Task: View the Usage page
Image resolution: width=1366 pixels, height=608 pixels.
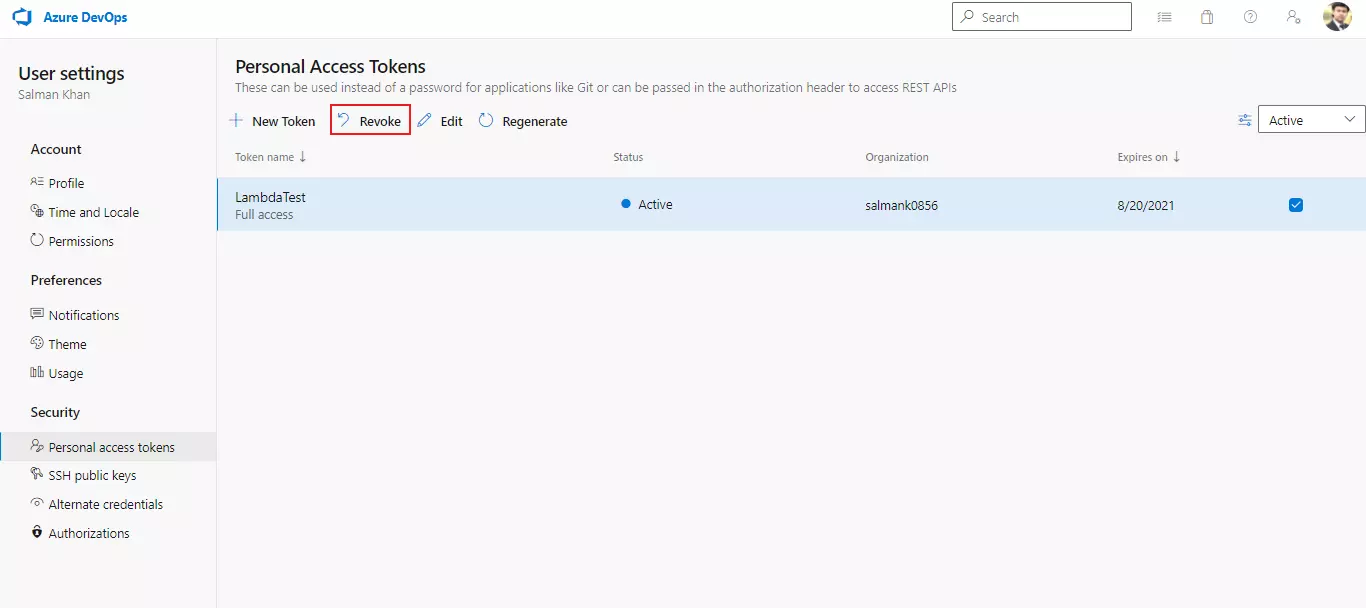Action: (x=65, y=373)
